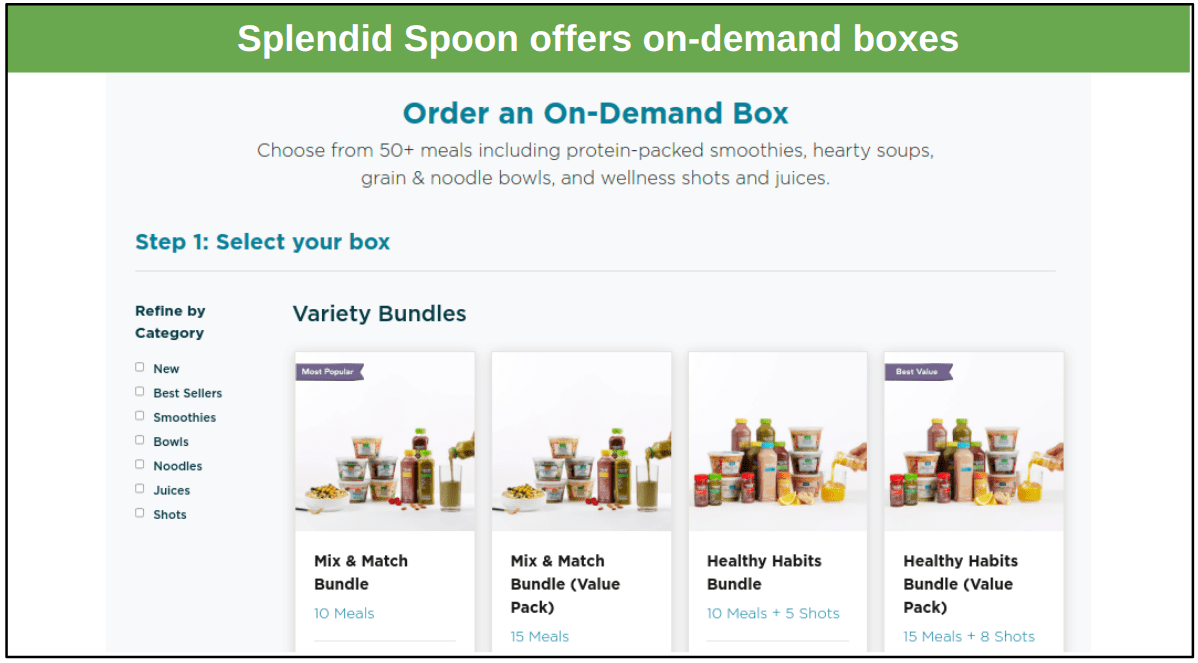Click the 15 Meals + 8 Shots text
This screenshot has width=1198, height=663.
pyautogui.click(x=969, y=636)
